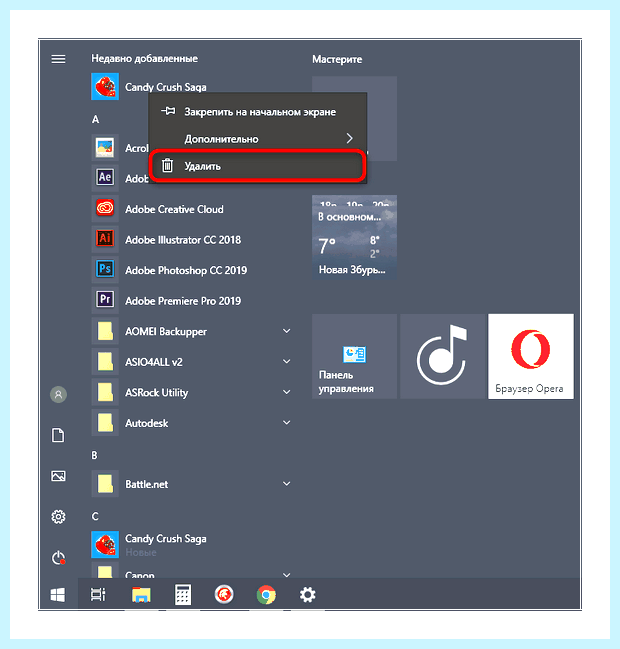Click the Photoshop Ps icon
This screenshot has width=620, height=649.
coord(105,269)
